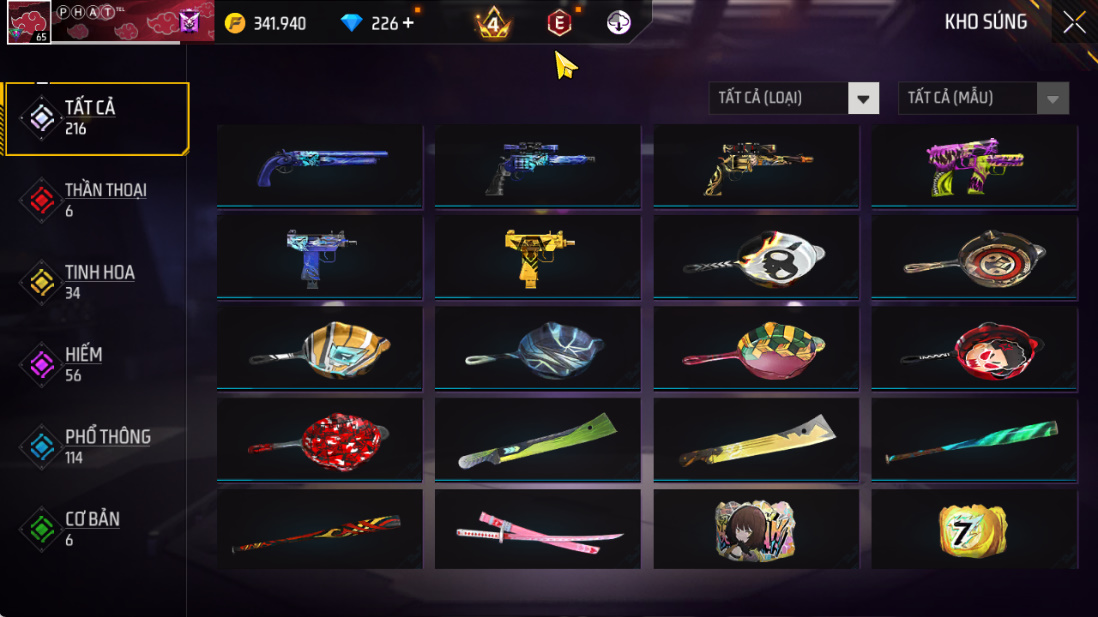Open the player avatar profile picture
This screenshot has height=617, width=1098.
pos(29,22)
